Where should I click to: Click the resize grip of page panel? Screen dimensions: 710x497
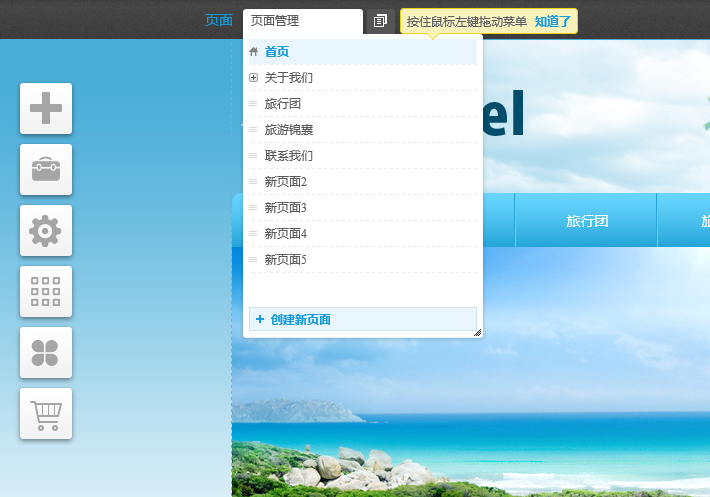477,332
